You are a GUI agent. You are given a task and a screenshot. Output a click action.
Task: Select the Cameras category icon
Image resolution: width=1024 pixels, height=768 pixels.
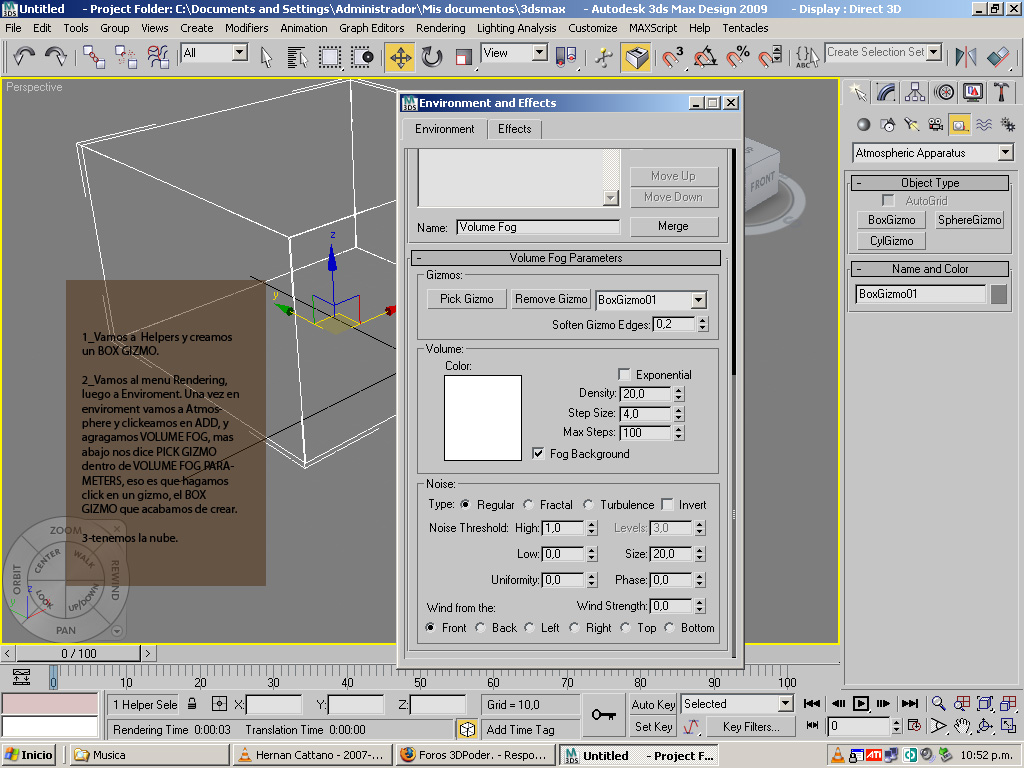[935, 125]
